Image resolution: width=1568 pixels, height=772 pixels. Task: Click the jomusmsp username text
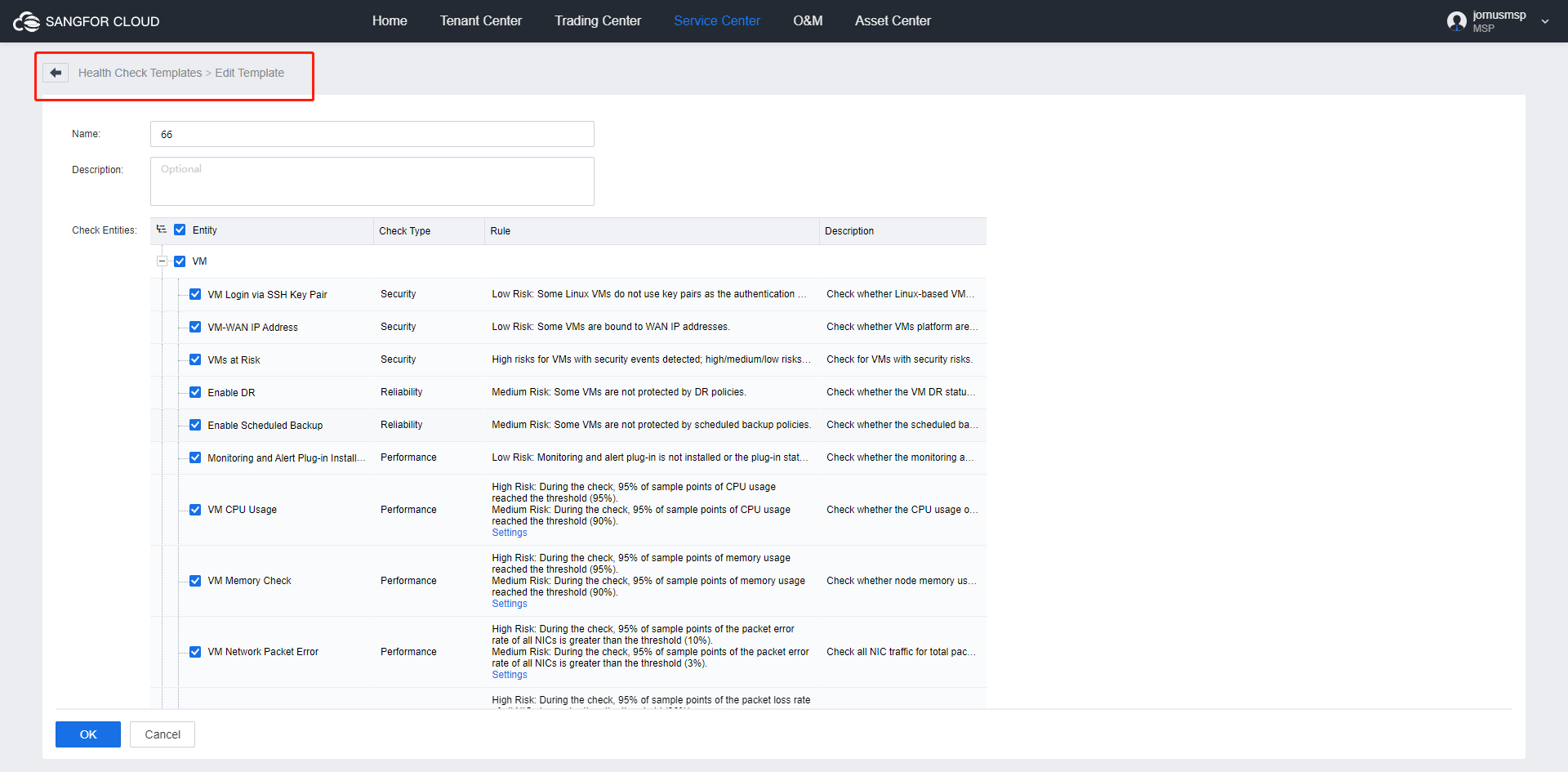click(x=1499, y=16)
